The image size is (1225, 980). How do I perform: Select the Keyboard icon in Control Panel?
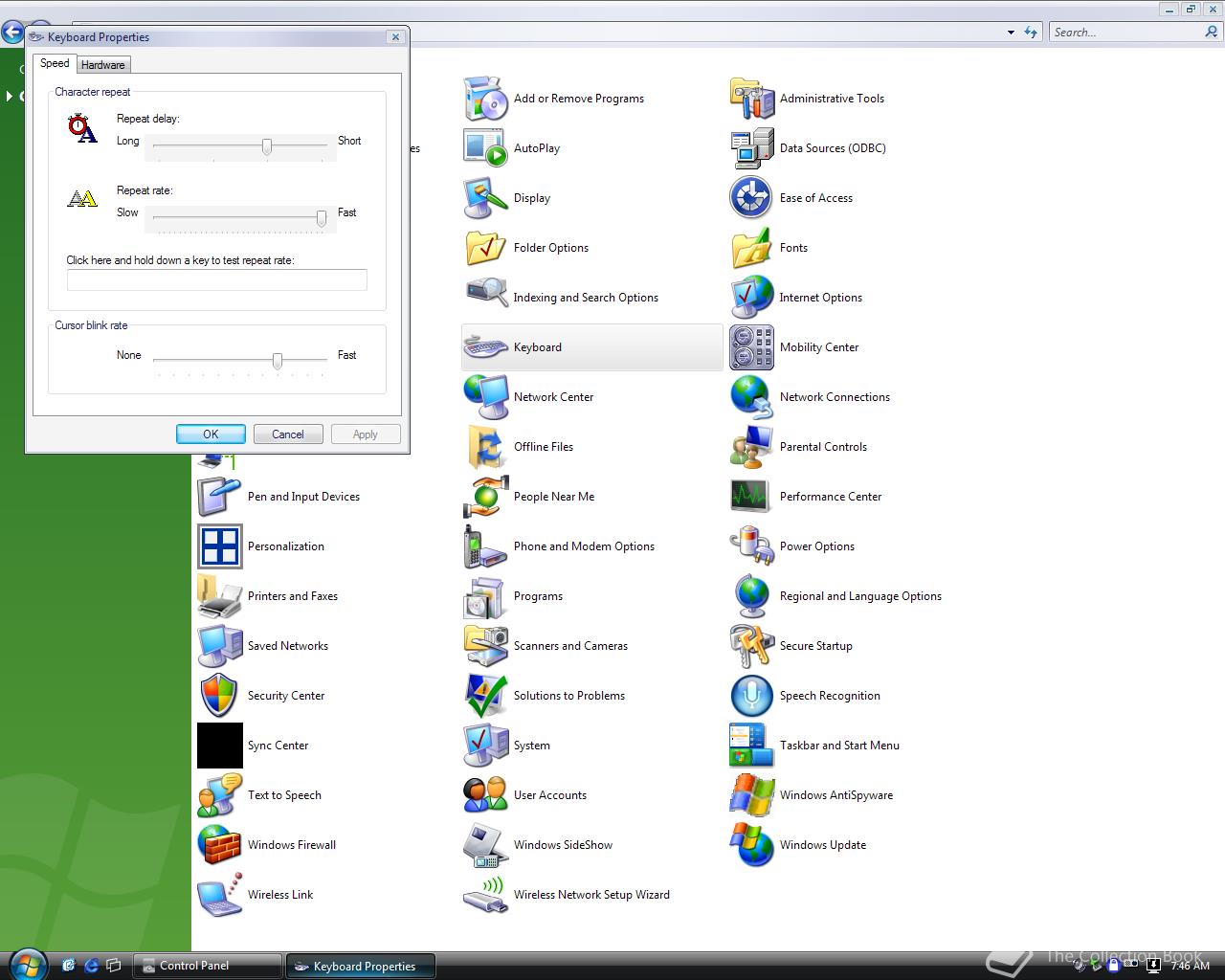485,347
